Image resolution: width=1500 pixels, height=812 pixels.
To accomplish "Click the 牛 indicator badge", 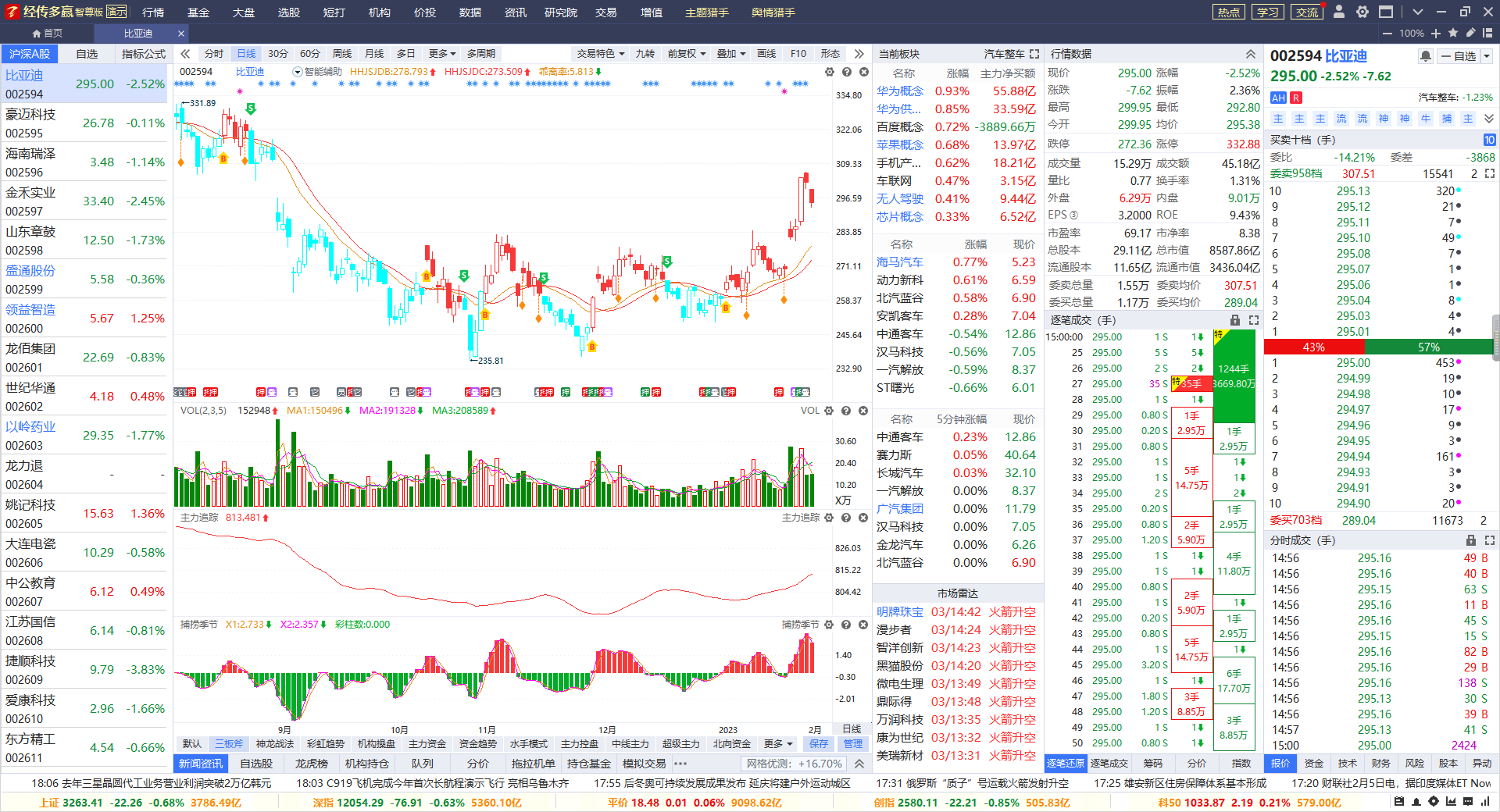I will (x=1426, y=119).
